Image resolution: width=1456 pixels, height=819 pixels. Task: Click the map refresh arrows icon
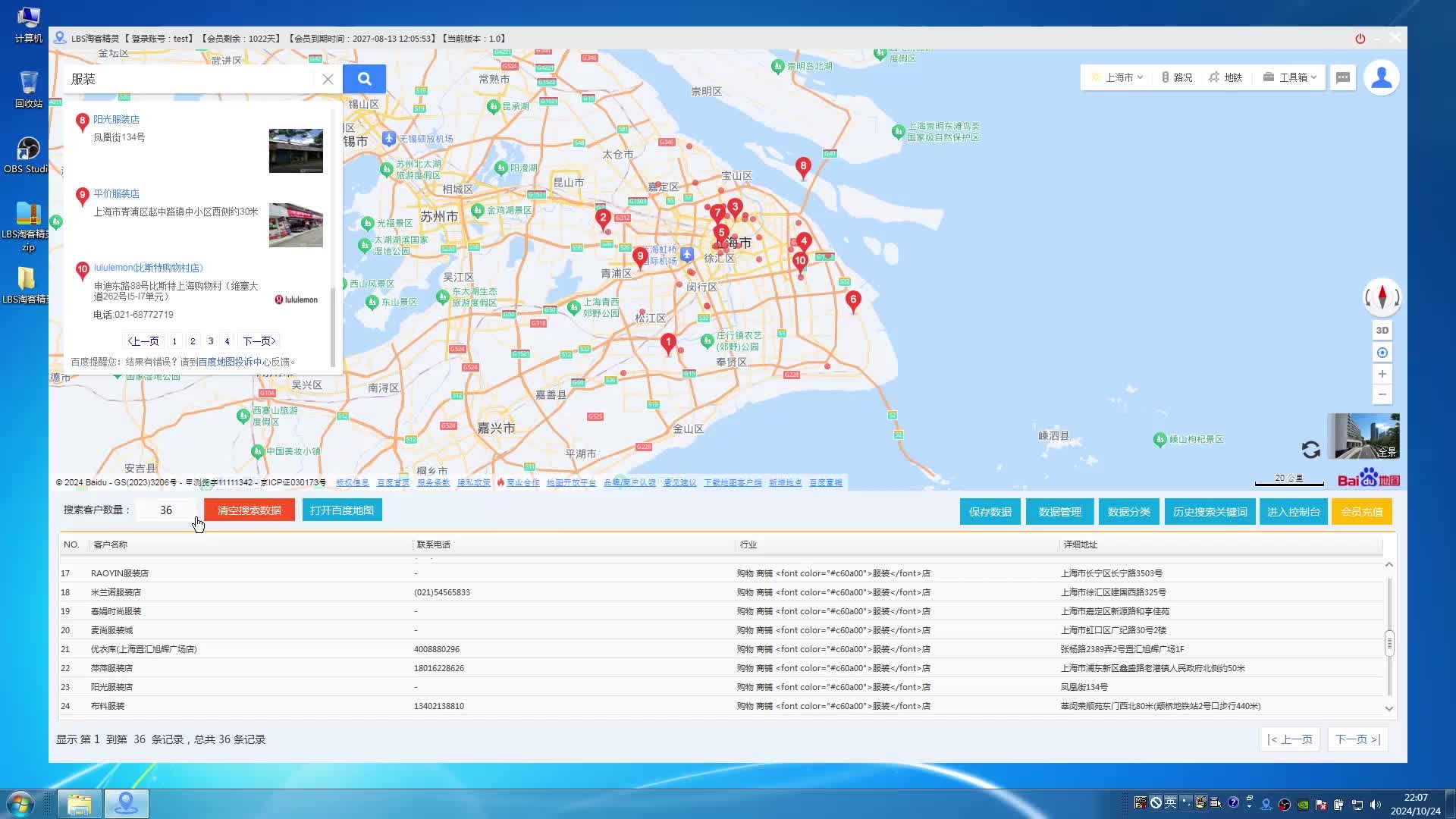(x=1310, y=450)
